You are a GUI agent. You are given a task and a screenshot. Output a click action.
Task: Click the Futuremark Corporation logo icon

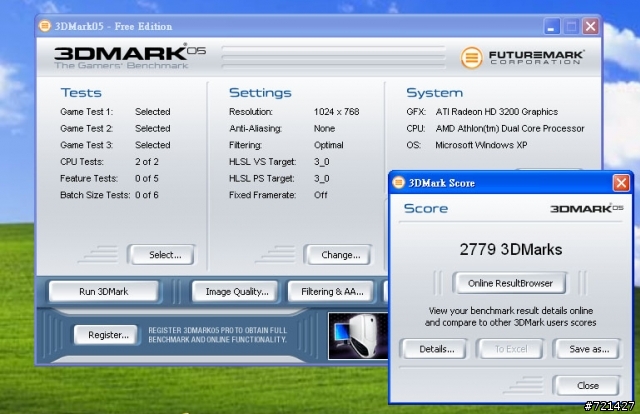(471, 58)
